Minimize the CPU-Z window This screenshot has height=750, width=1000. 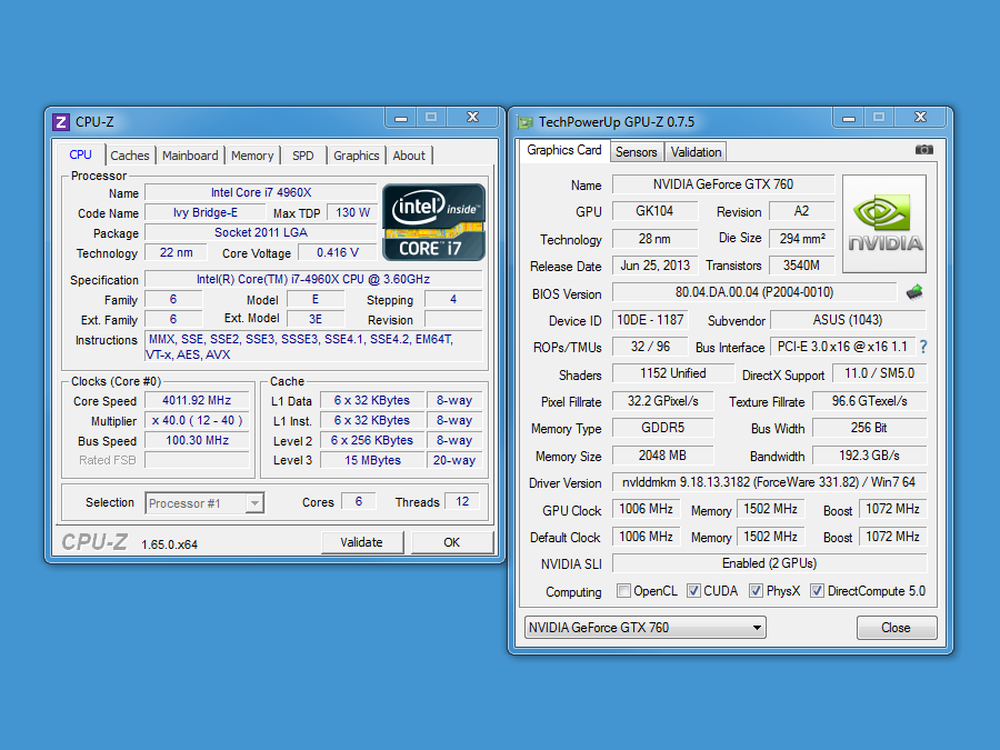401,118
